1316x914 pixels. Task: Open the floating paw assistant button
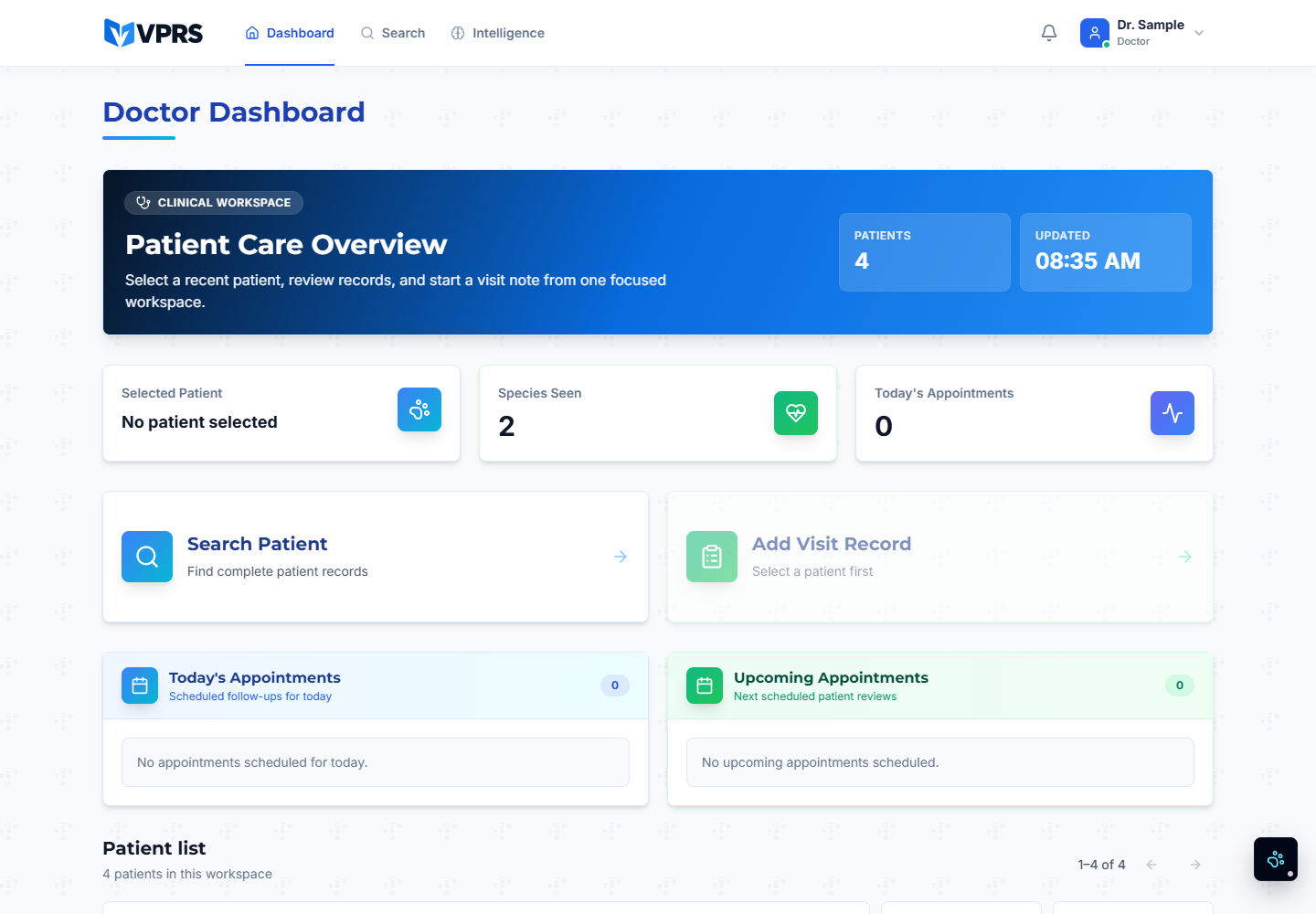(x=1276, y=859)
